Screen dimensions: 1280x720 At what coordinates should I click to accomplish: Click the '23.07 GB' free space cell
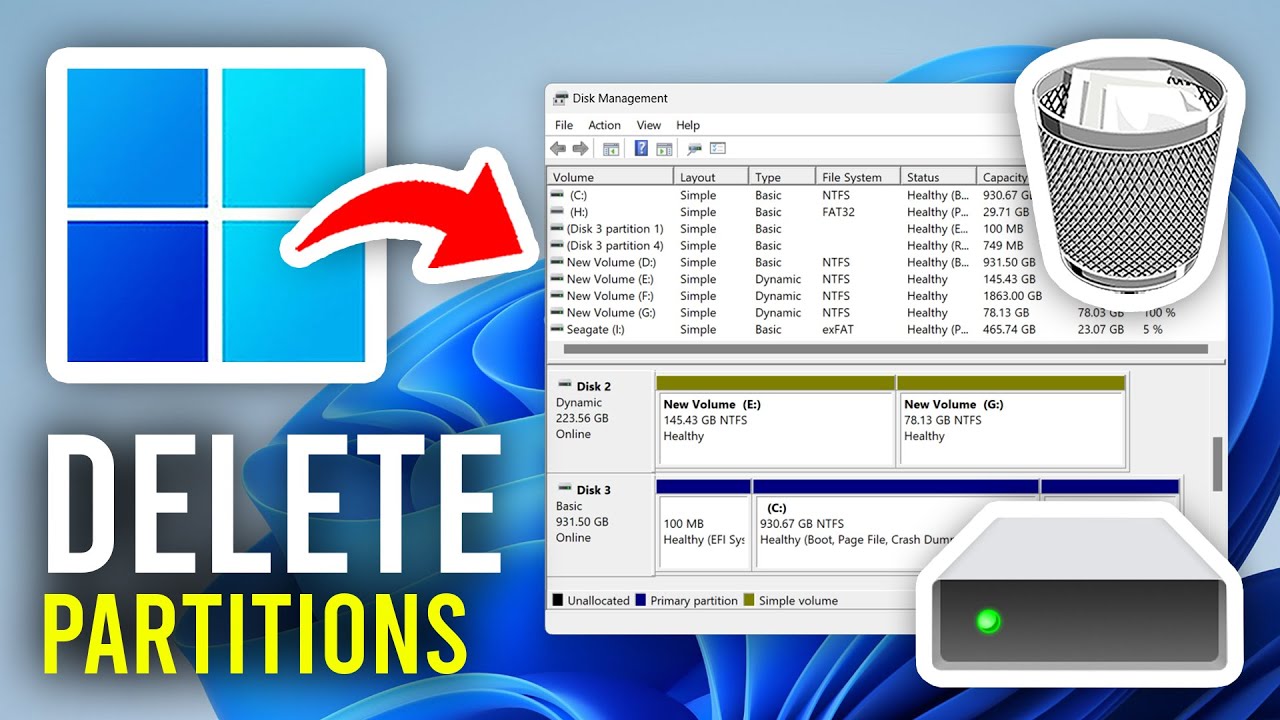(x=1100, y=329)
